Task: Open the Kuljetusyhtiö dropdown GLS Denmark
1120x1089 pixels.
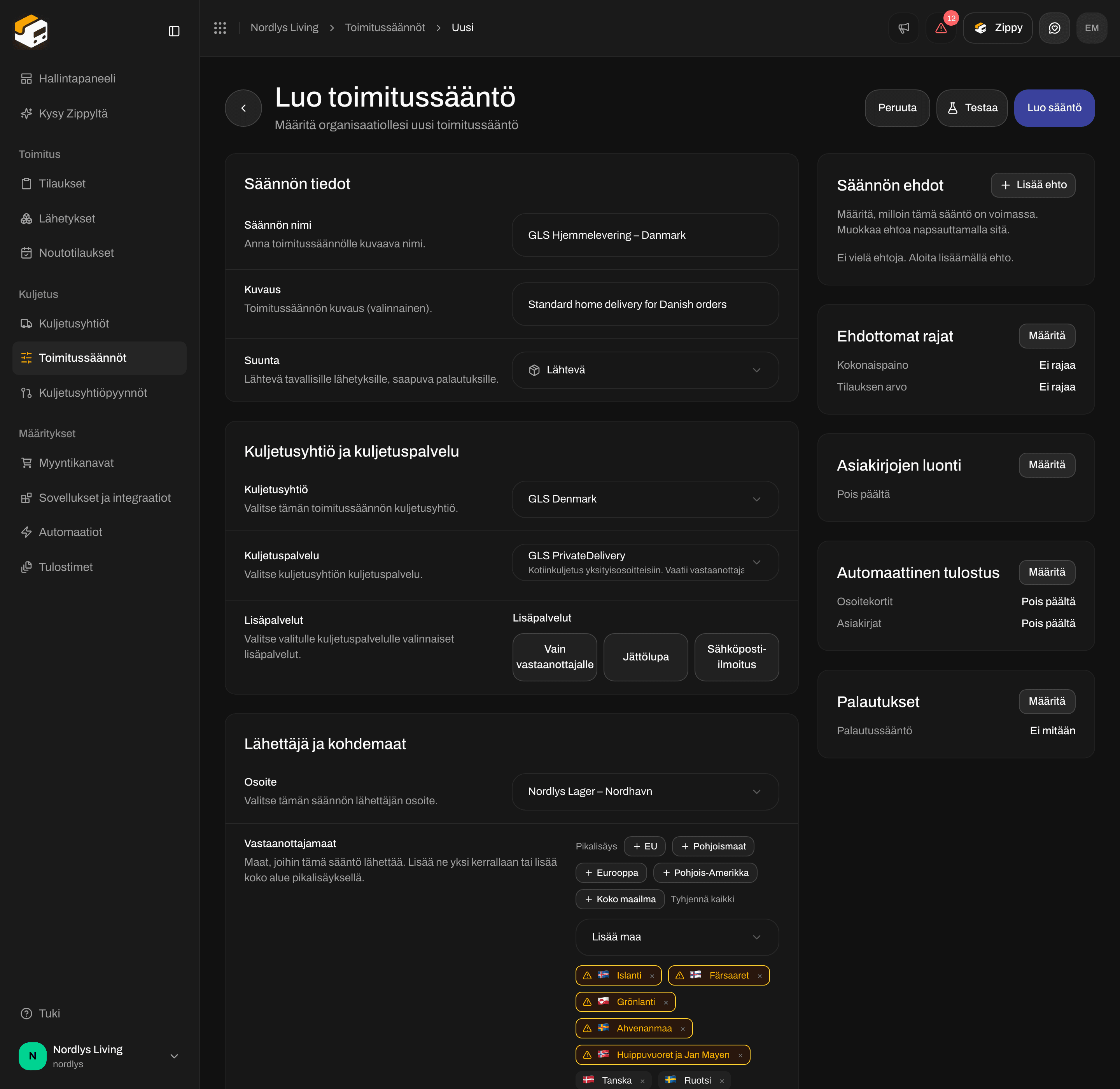Action: (x=645, y=499)
